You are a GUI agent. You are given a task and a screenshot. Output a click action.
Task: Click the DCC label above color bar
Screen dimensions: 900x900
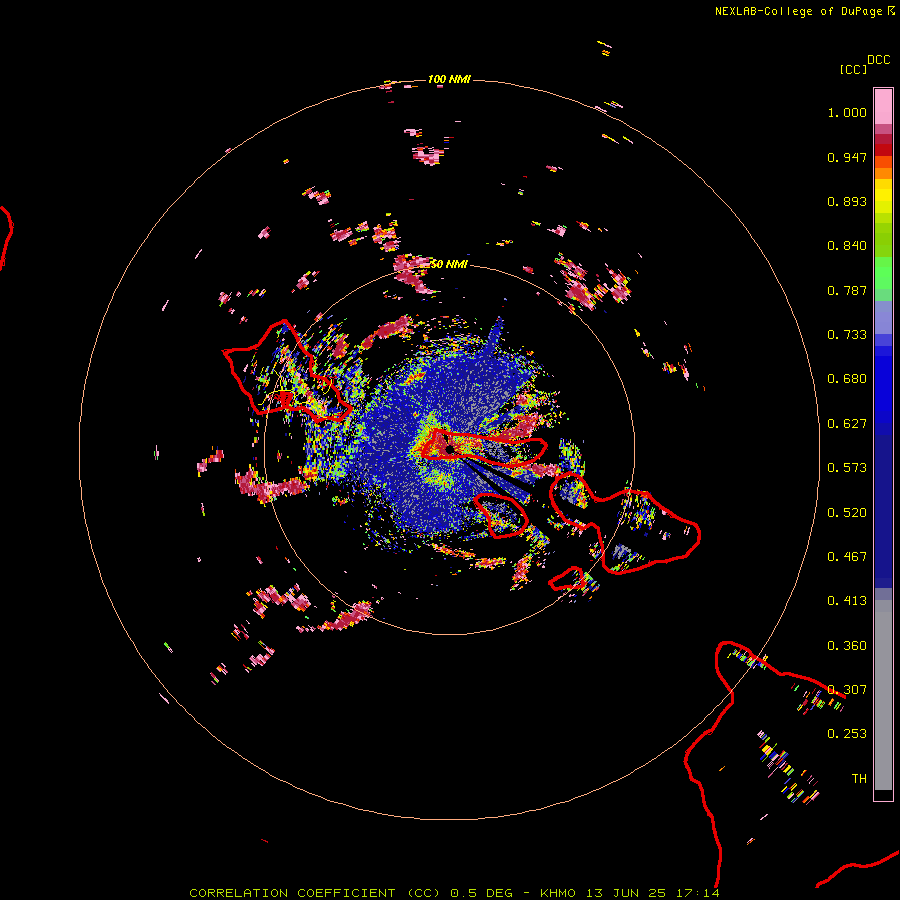click(x=879, y=60)
